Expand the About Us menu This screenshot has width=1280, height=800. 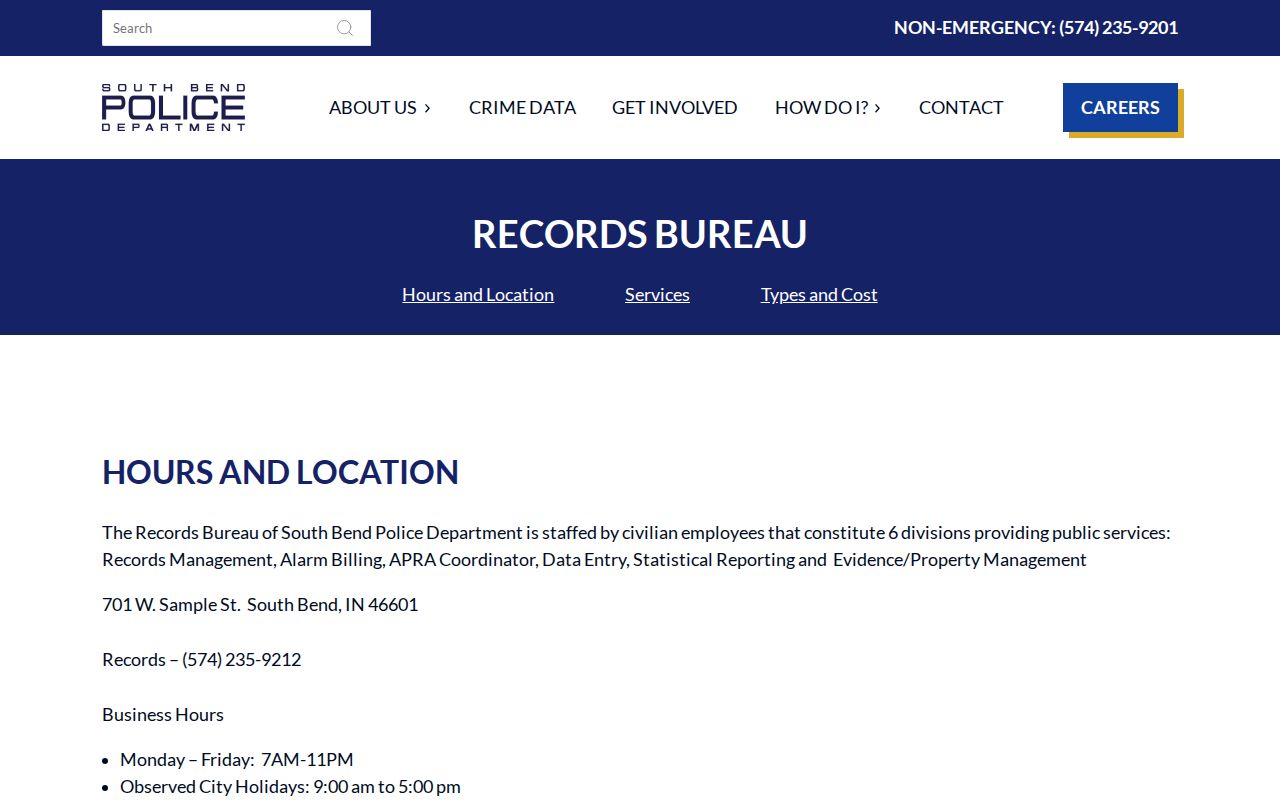[379, 107]
